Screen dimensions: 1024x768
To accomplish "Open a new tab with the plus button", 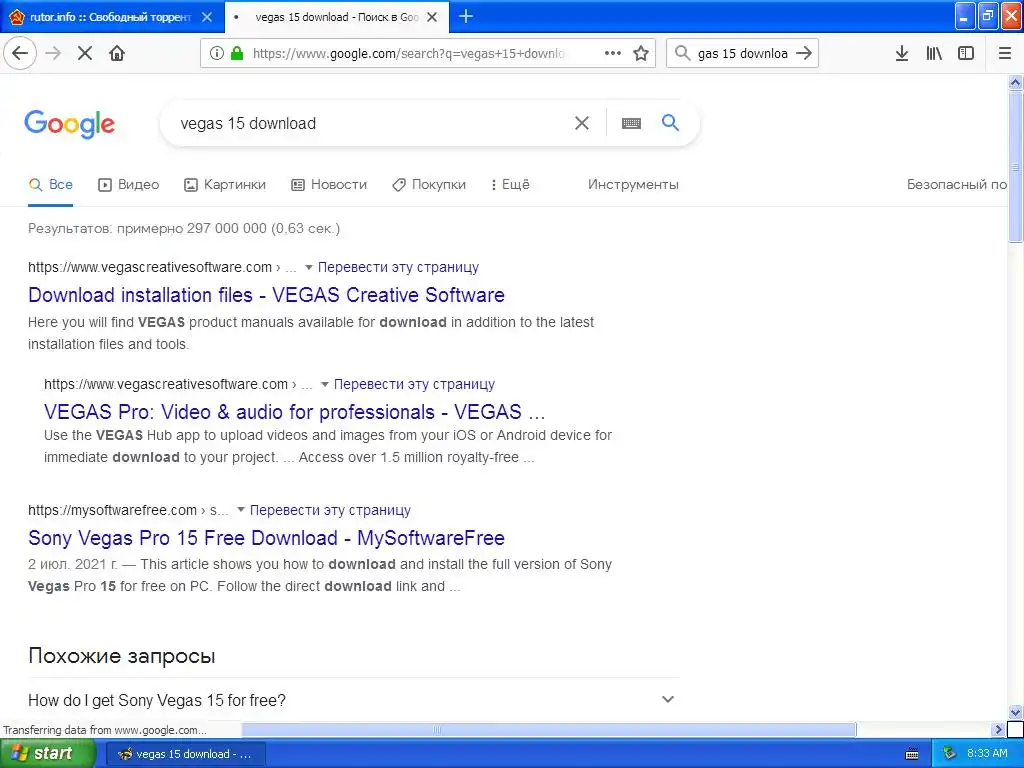I will (466, 16).
